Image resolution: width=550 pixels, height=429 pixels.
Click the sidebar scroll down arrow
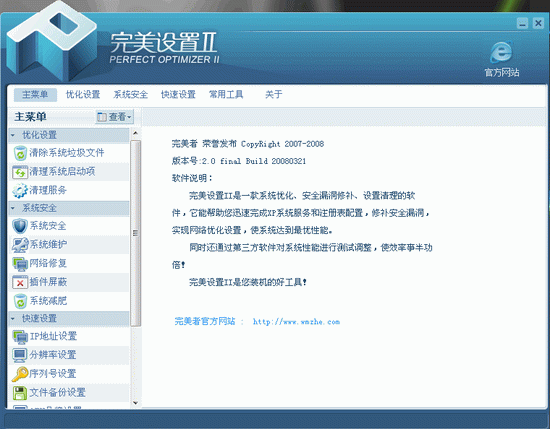(x=135, y=403)
